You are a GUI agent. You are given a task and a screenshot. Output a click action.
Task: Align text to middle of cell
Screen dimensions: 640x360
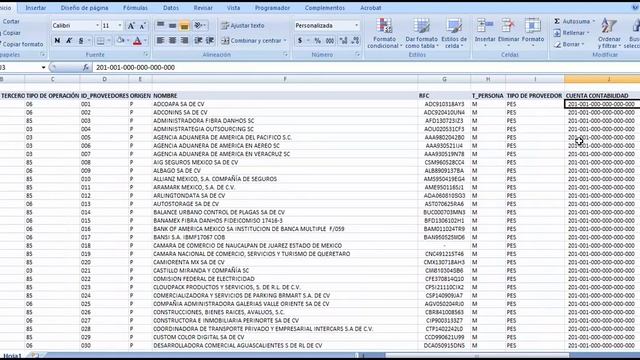pos(172,26)
